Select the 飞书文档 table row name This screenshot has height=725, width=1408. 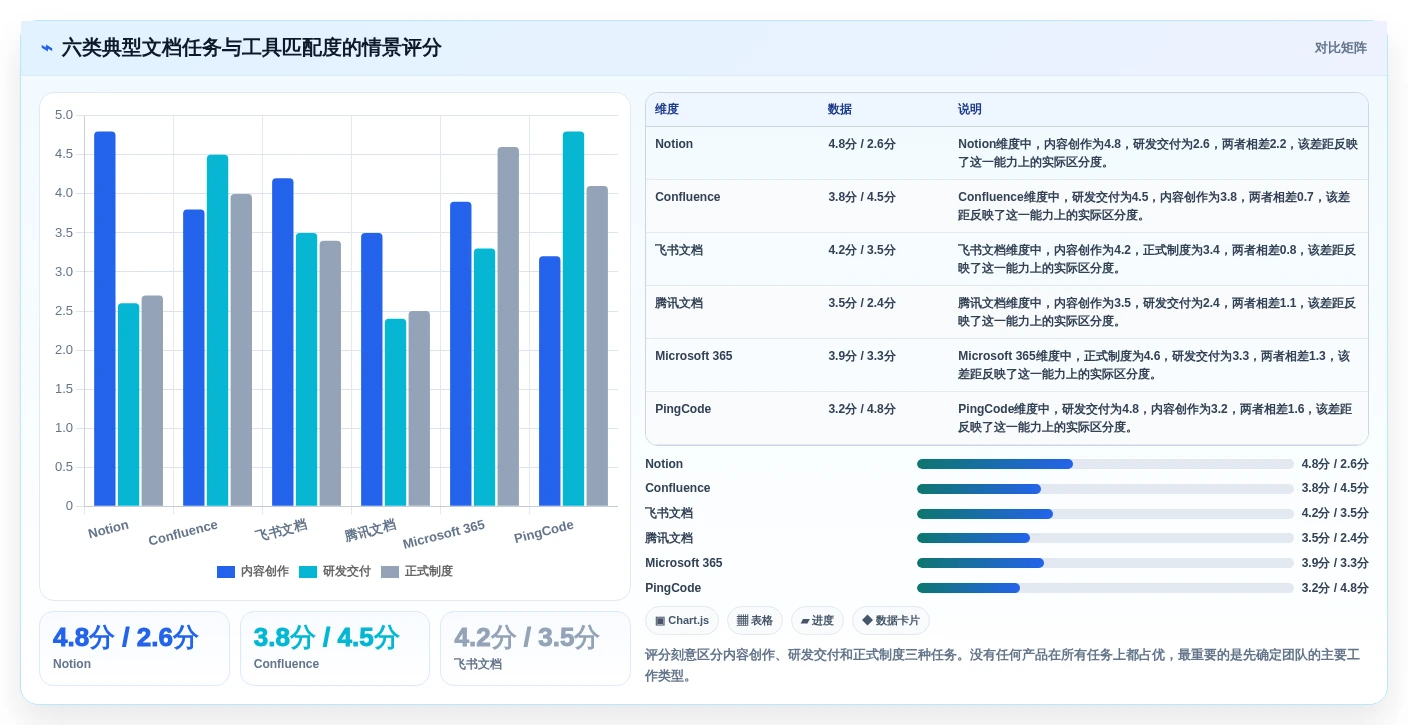pos(679,250)
